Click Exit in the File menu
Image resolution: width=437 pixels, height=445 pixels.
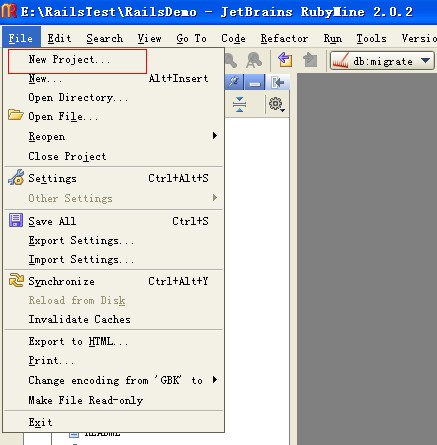click(114, 422)
